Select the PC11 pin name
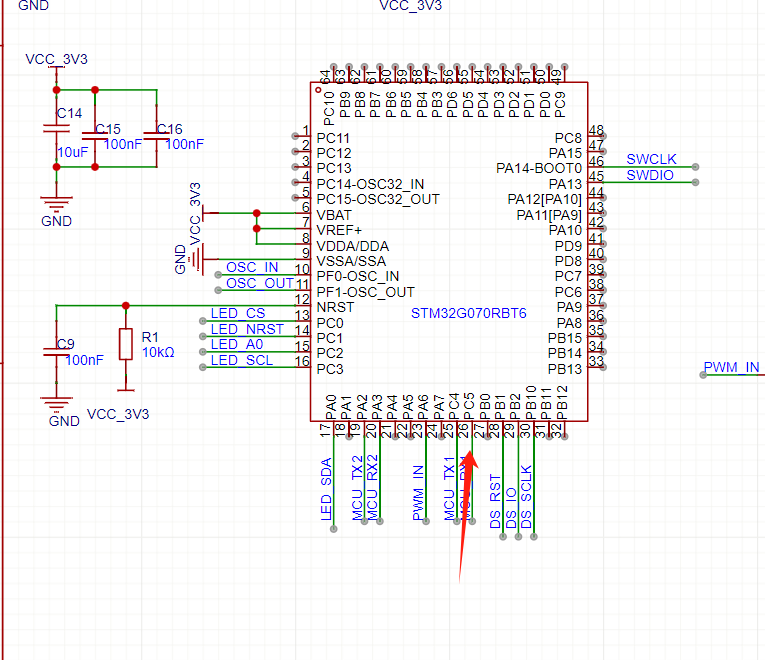The width and height of the screenshot is (765, 660). 334,138
